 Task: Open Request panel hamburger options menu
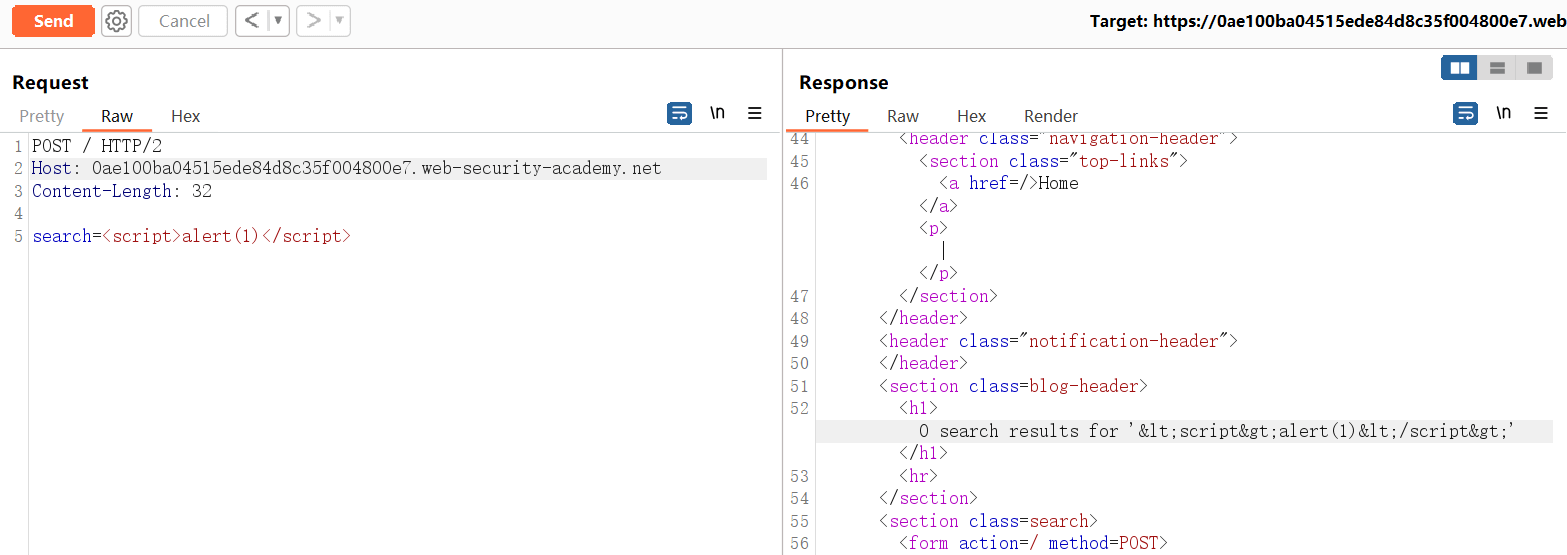755,114
